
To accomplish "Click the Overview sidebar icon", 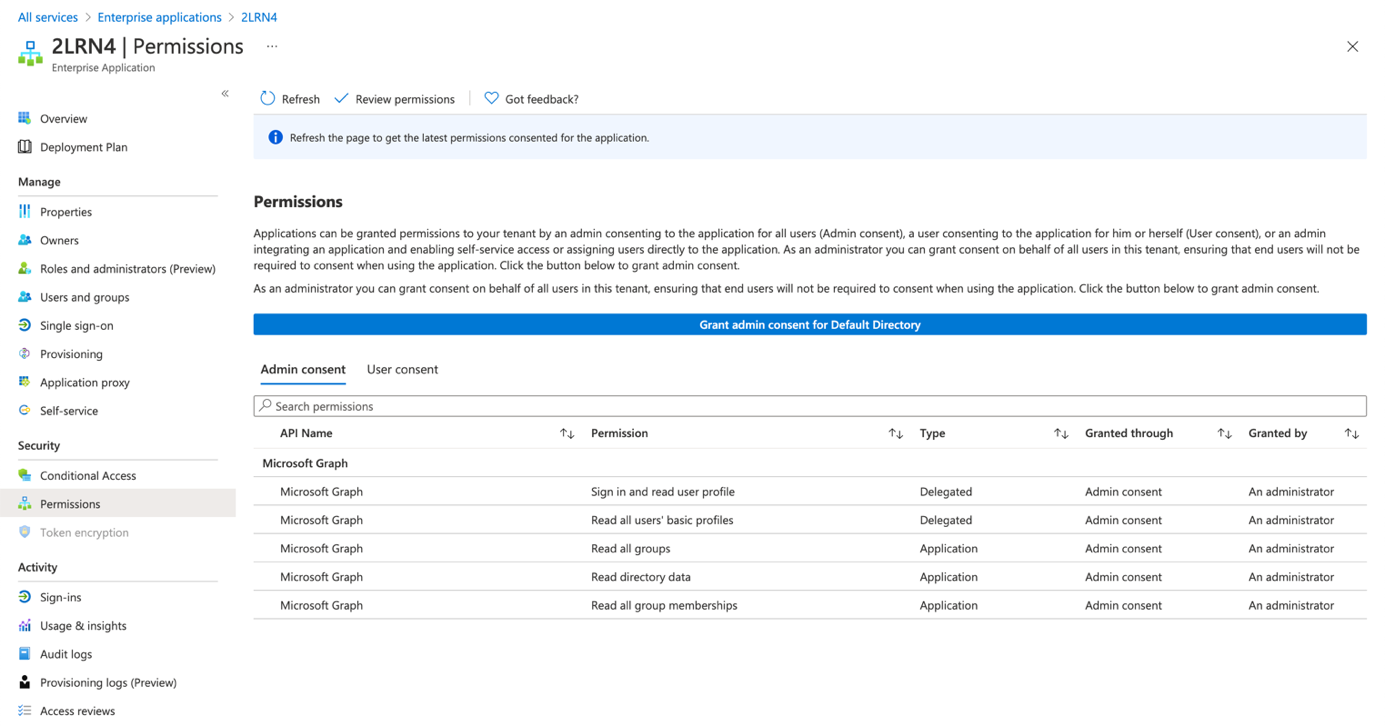I will click(25, 118).
